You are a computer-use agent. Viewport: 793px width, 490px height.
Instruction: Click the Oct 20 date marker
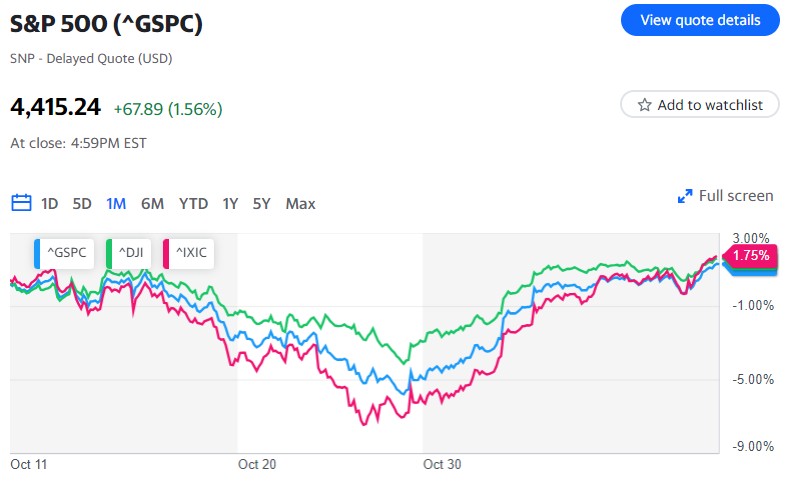(x=257, y=464)
